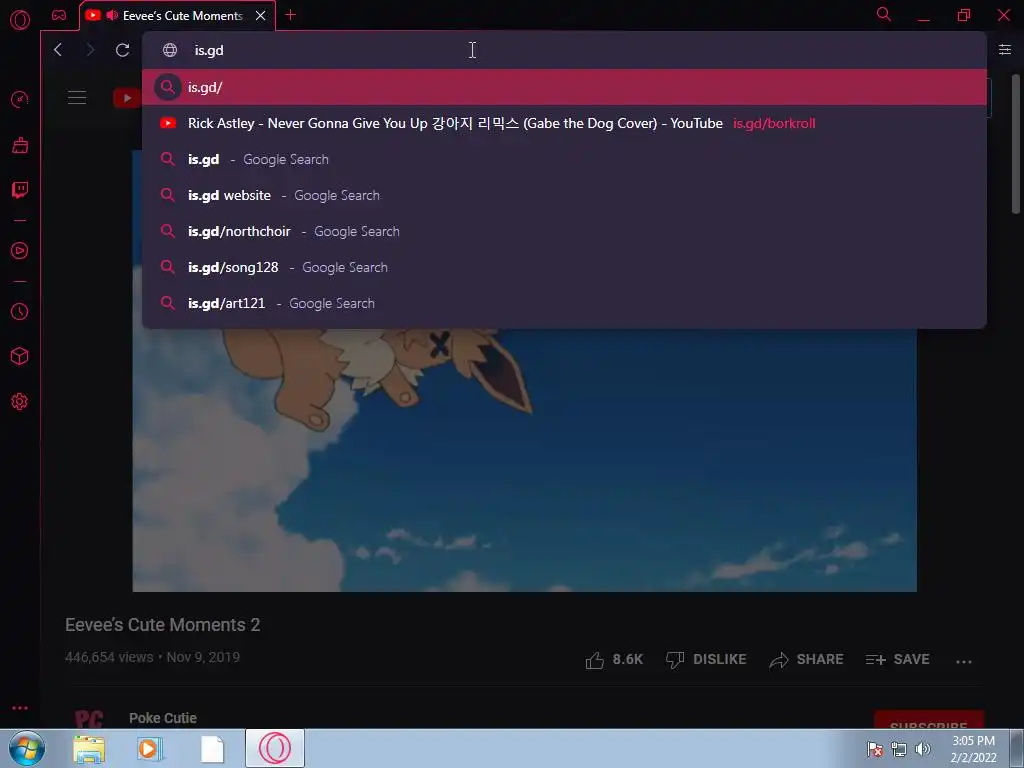Go back to previous page
The height and width of the screenshot is (768, 1024).
58,50
